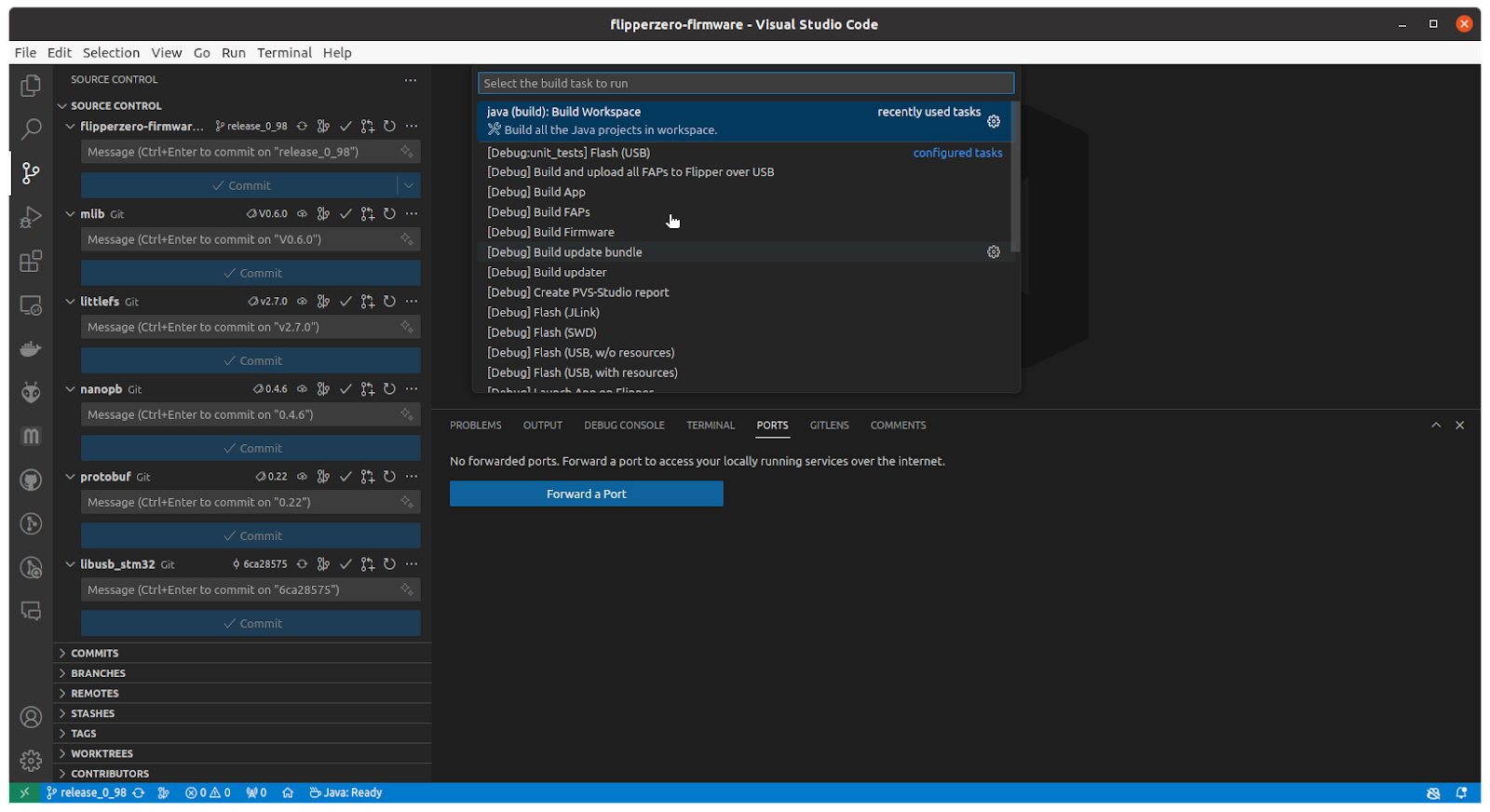Open the Terminal menu

pyautogui.click(x=284, y=53)
